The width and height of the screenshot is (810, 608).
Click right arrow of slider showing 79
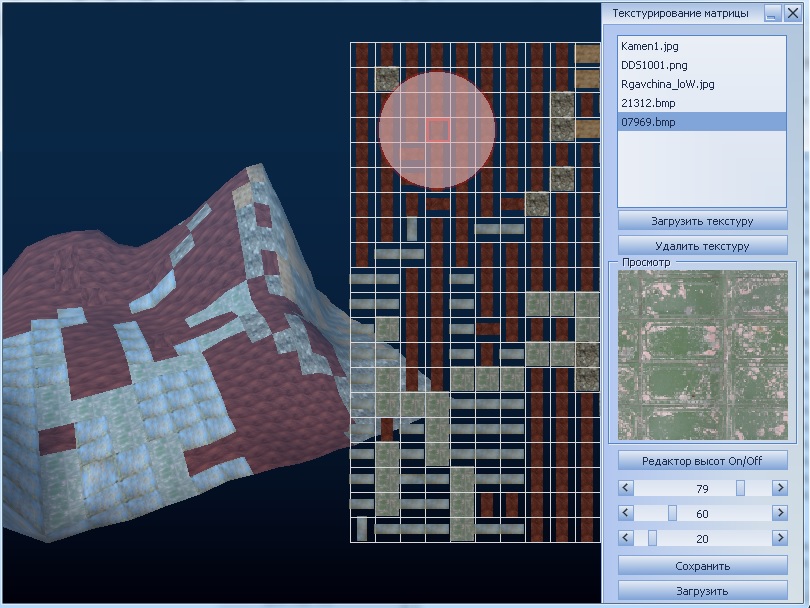click(x=780, y=487)
